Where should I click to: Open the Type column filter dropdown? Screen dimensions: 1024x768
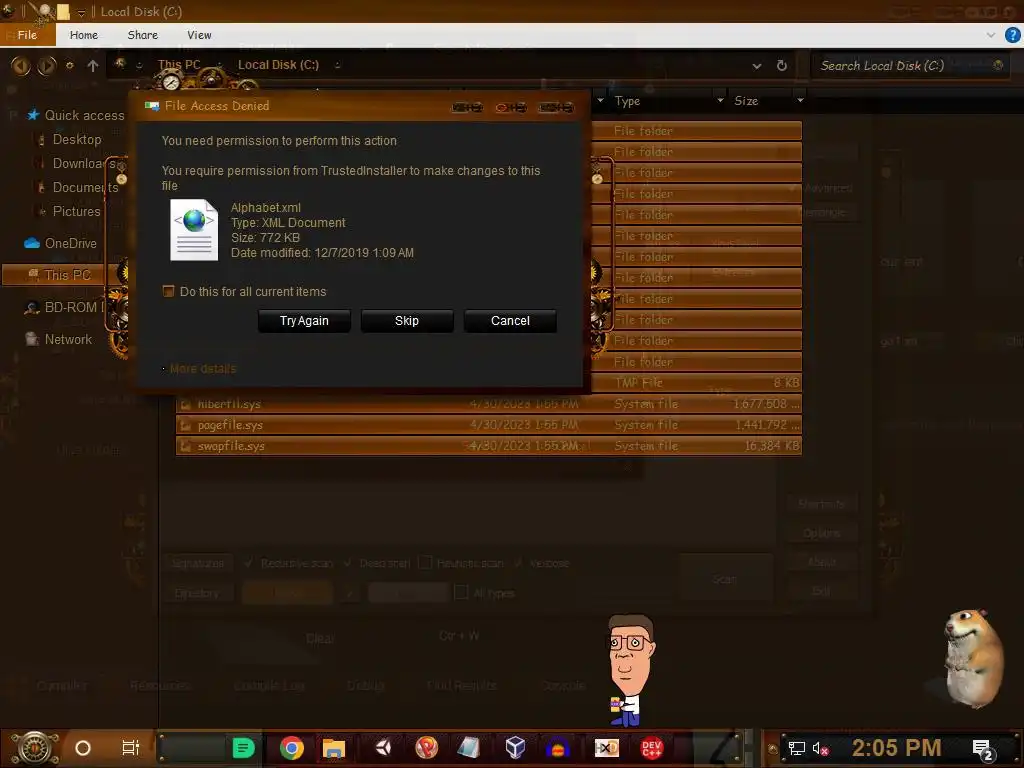point(720,101)
